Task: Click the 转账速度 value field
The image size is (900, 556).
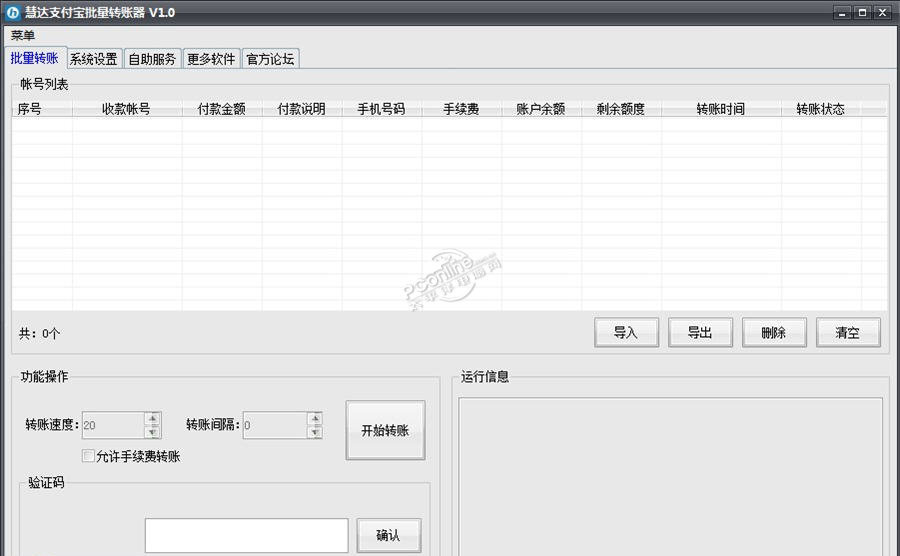Action: tap(114, 425)
